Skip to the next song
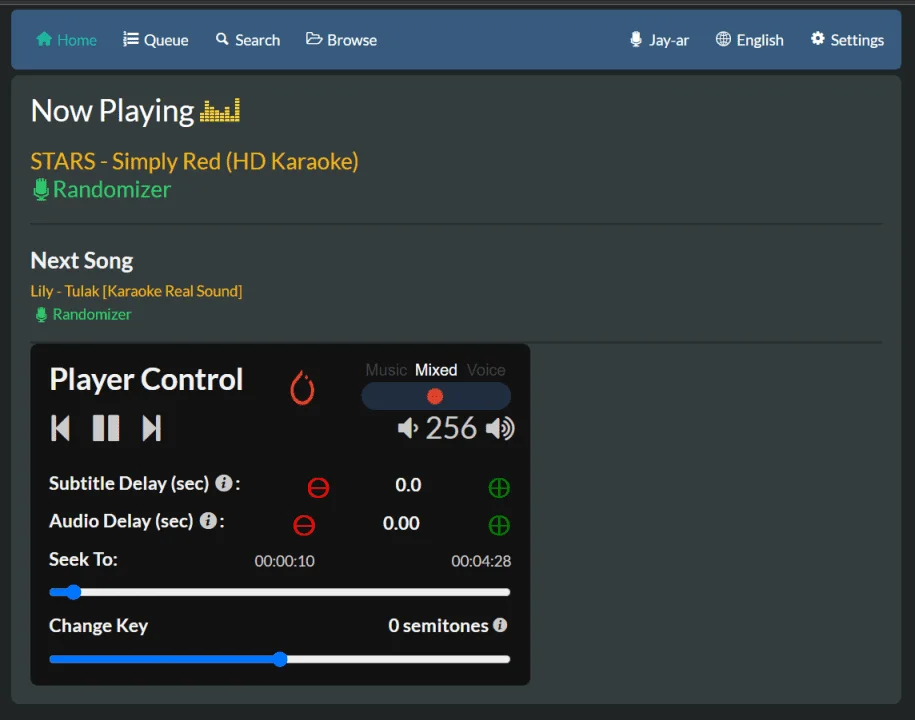The image size is (915, 720). click(x=152, y=428)
